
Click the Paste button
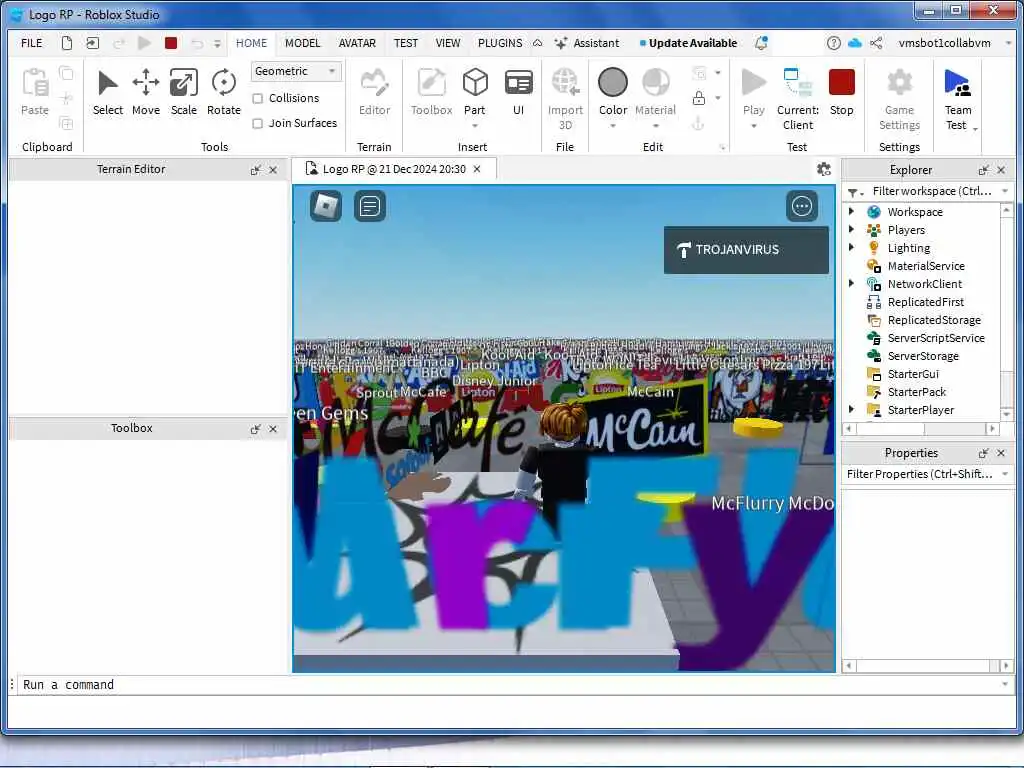35,93
